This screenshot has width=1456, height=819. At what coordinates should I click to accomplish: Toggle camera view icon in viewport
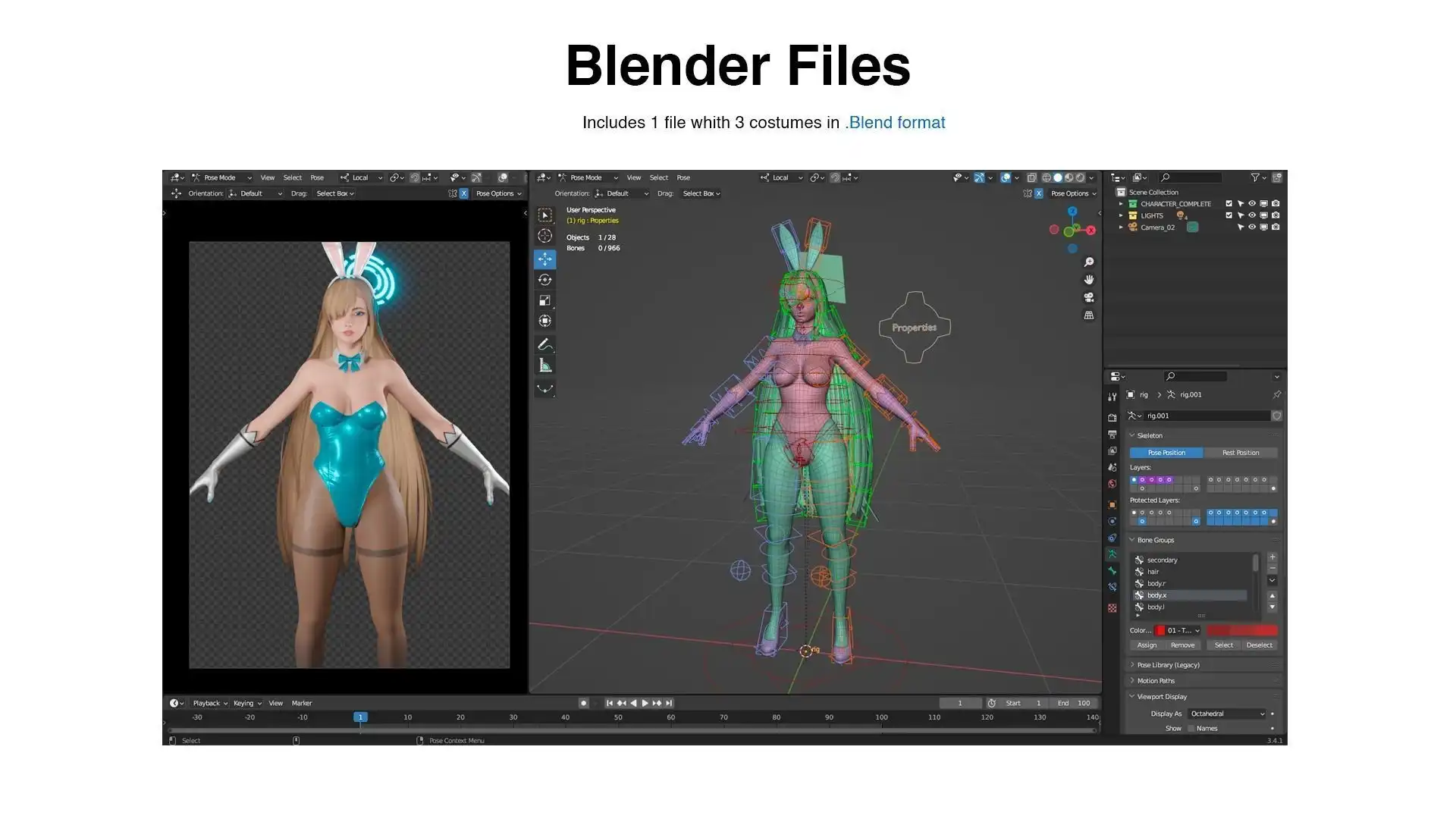click(1089, 297)
